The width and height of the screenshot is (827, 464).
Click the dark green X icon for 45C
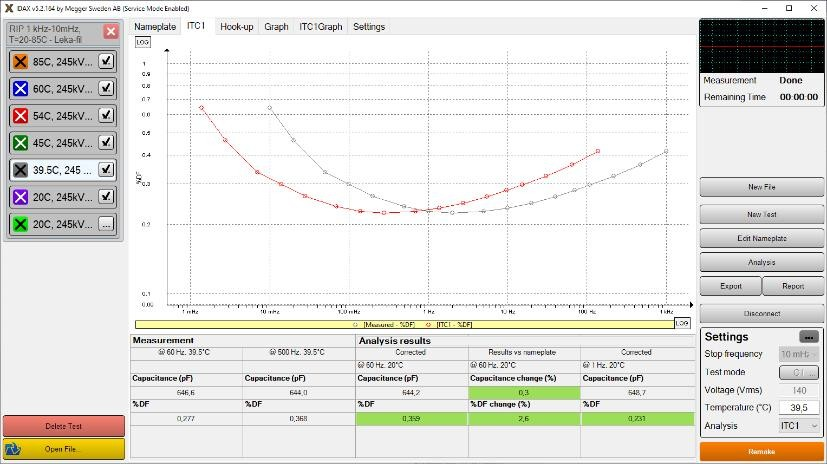point(19,142)
